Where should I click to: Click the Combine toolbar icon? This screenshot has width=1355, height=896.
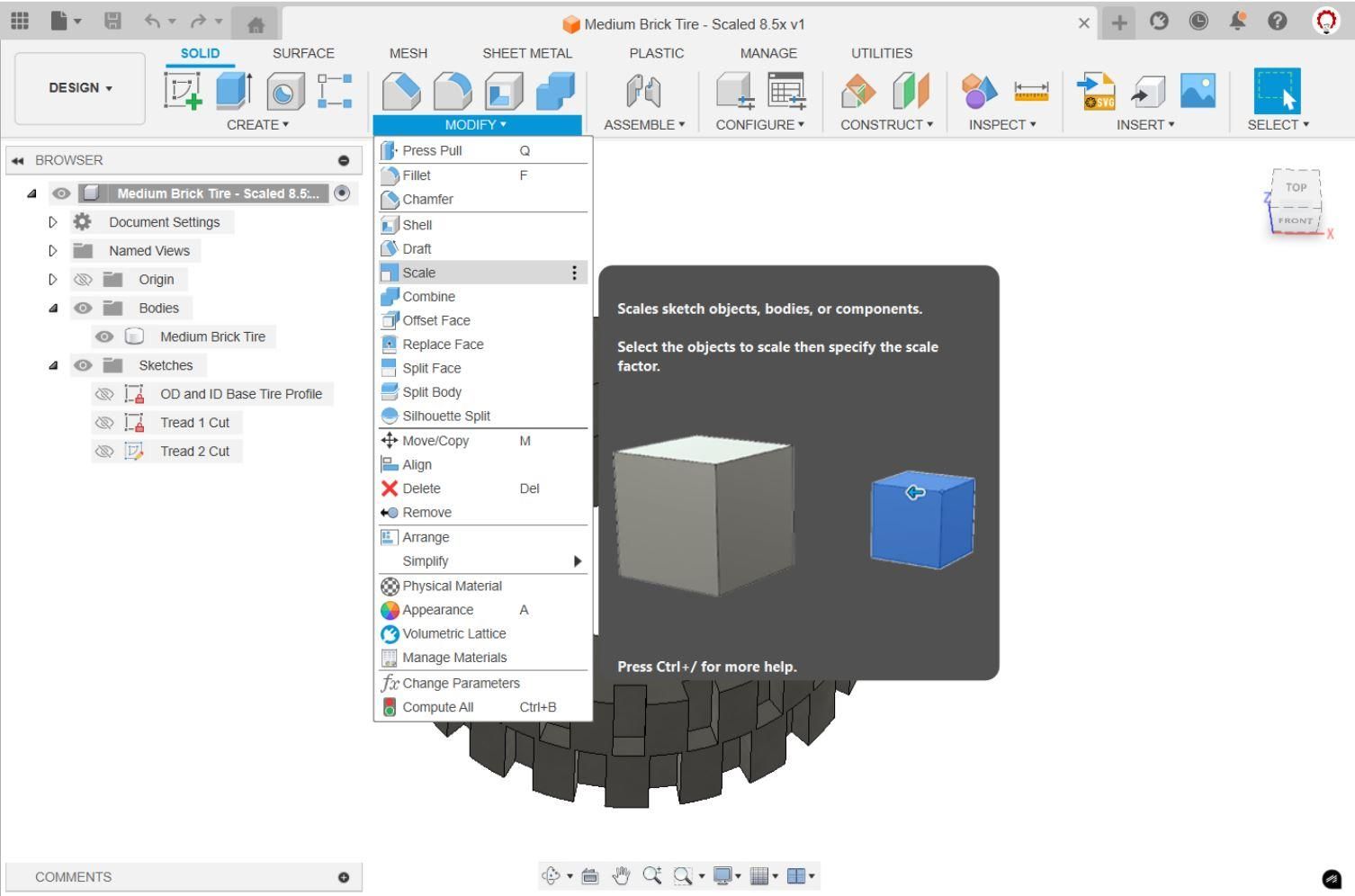click(555, 91)
